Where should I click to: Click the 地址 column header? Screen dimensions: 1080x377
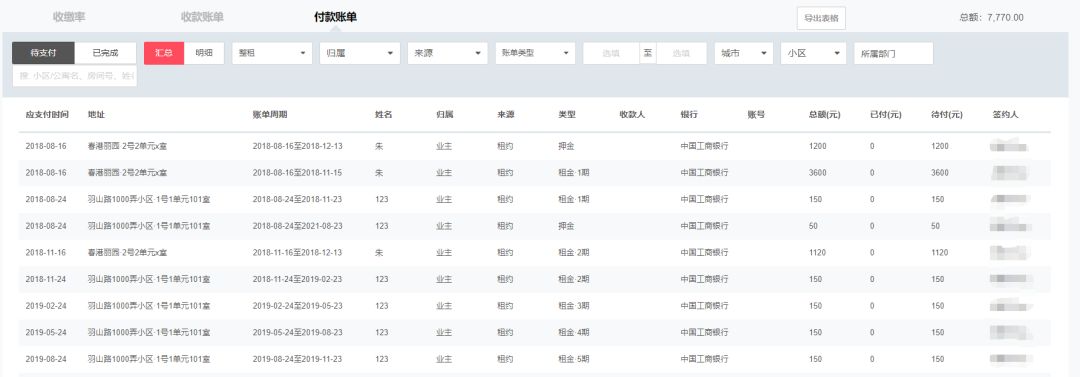tap(96, 115)
